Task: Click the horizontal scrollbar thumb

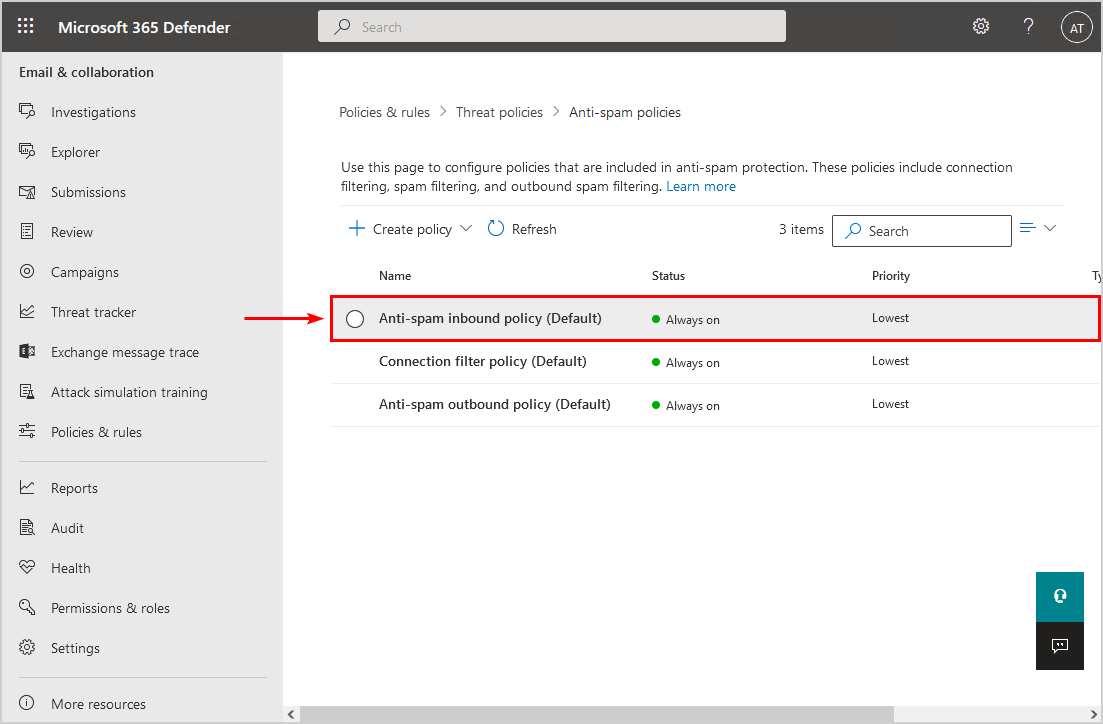Action: (x=597, y=714)
